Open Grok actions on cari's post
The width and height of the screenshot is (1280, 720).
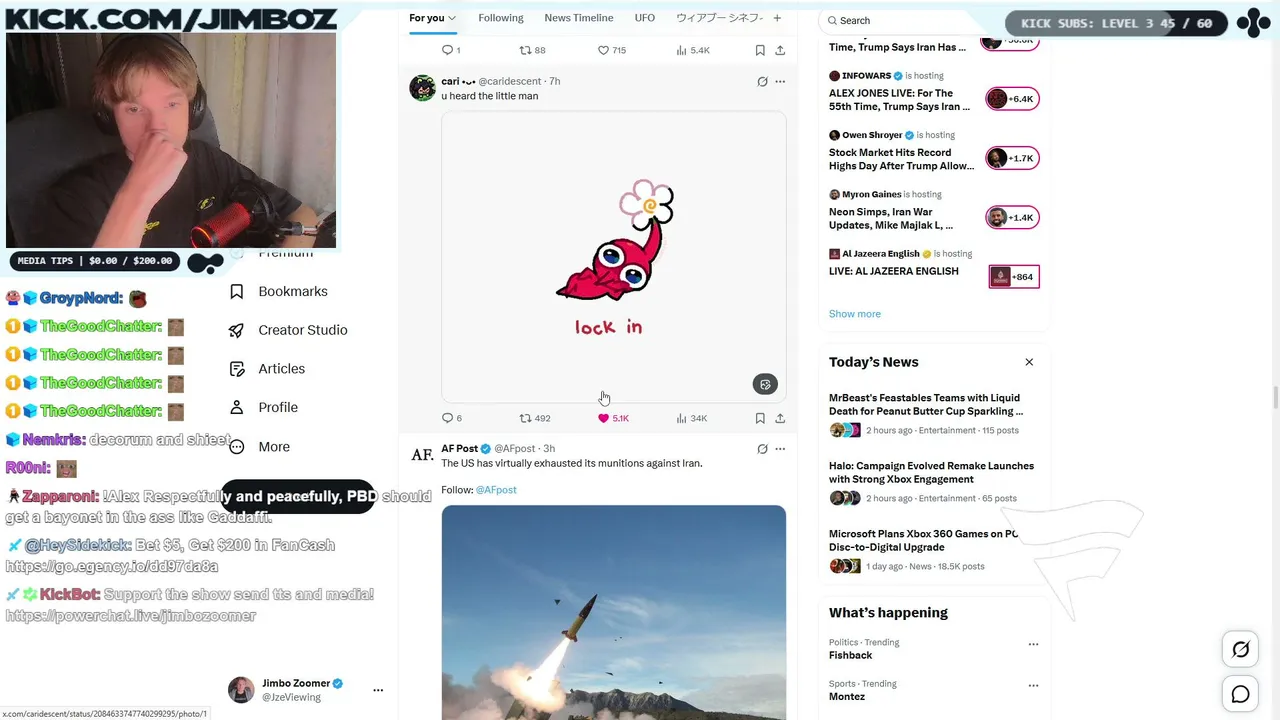pyautogui.click(x=762, y=82)
